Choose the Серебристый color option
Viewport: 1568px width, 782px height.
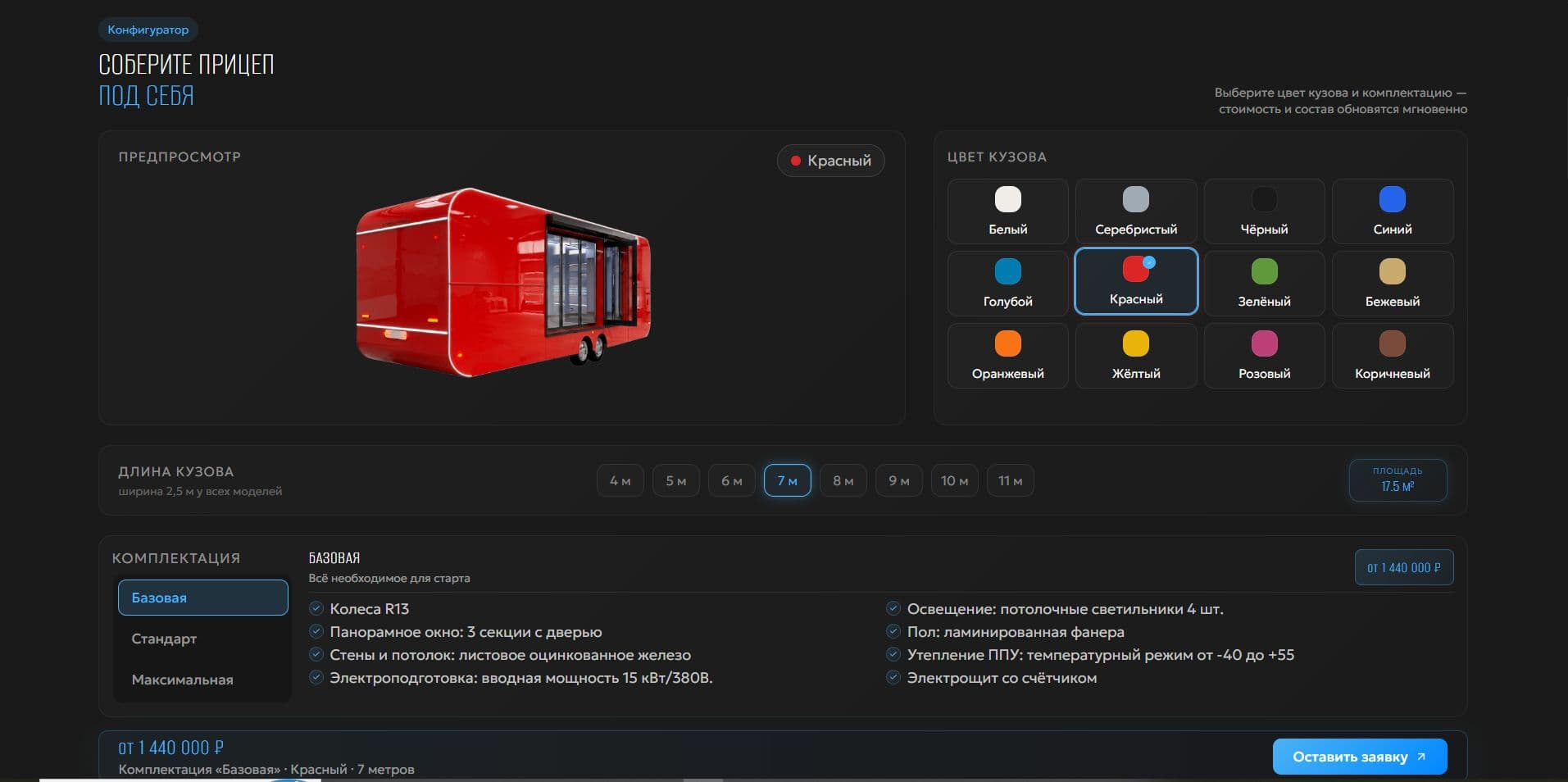pyautogui.click(x=1136, y=211)
